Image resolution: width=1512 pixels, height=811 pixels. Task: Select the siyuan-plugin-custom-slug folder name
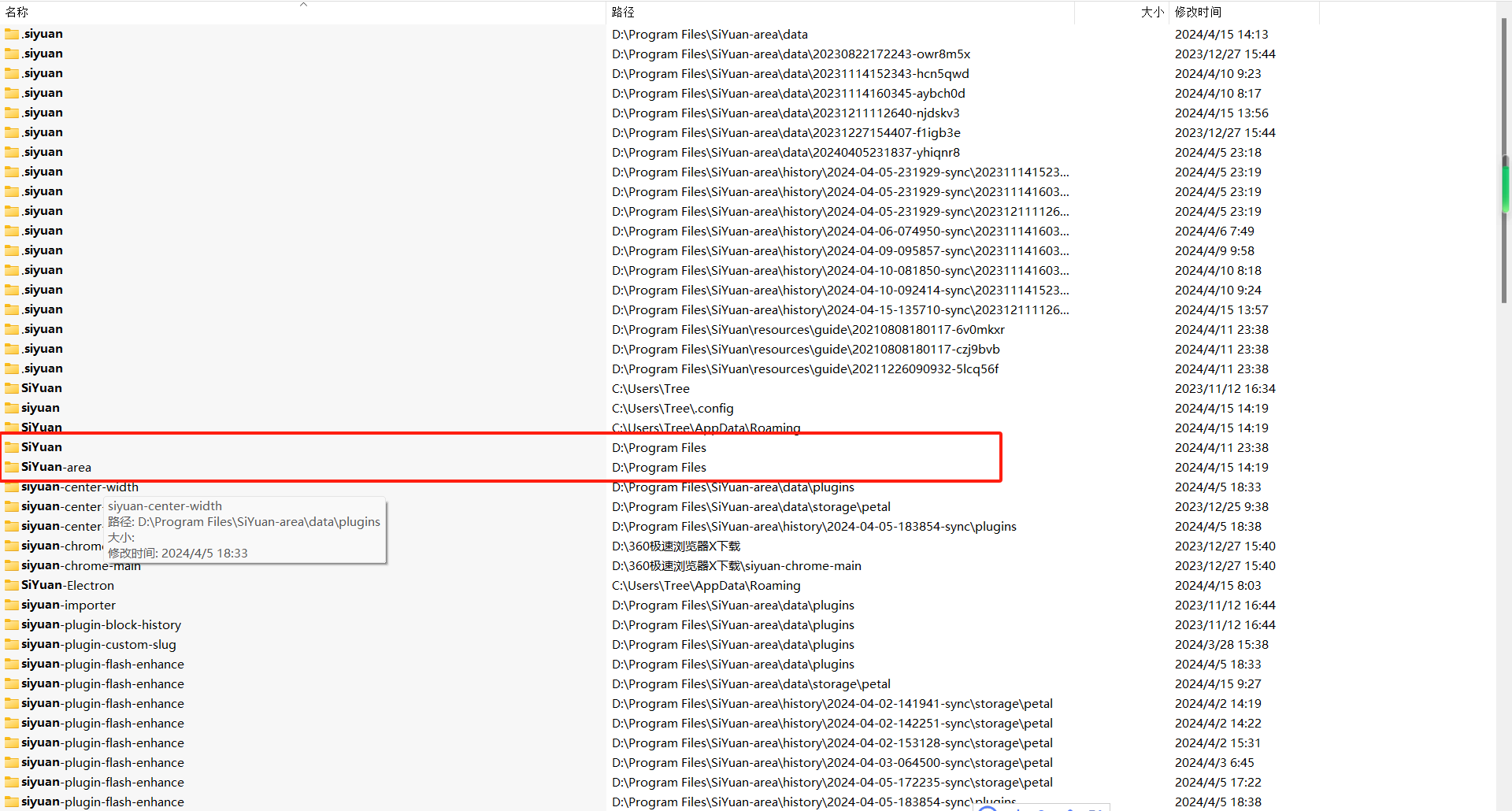point(98,645)
